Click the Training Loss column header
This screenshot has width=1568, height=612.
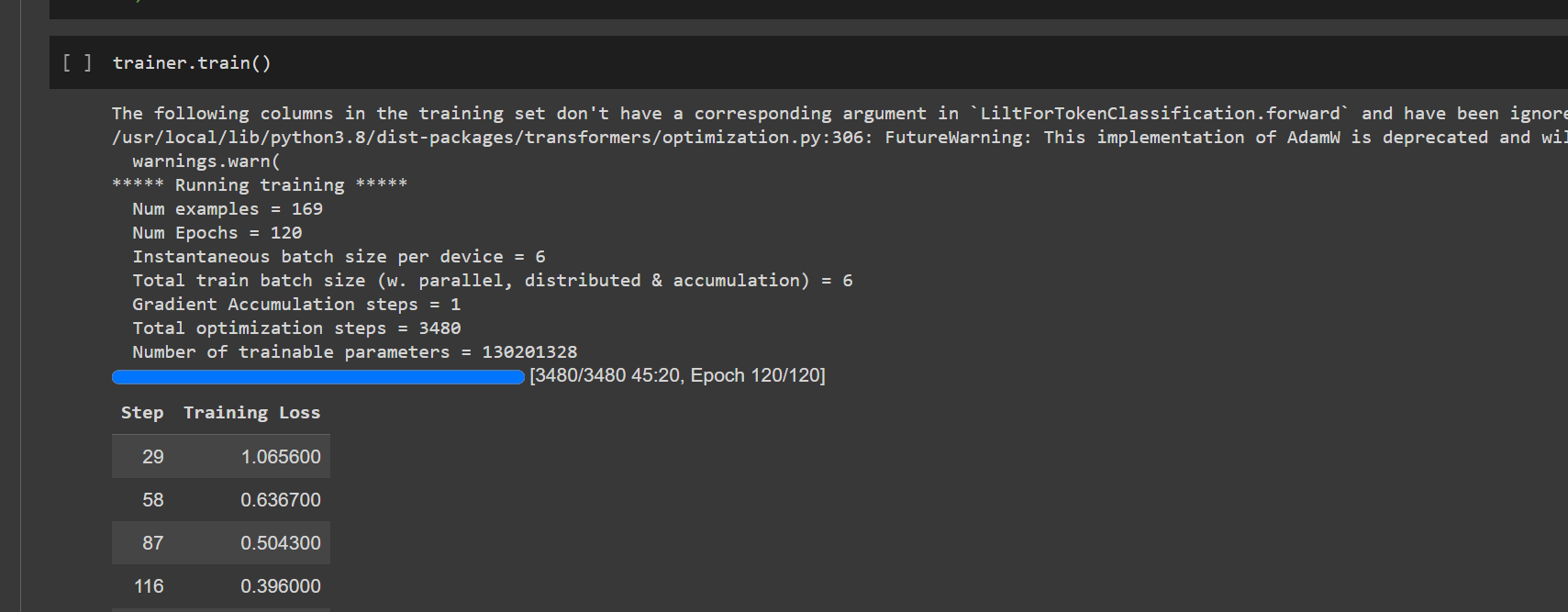[x=251, y=413]
